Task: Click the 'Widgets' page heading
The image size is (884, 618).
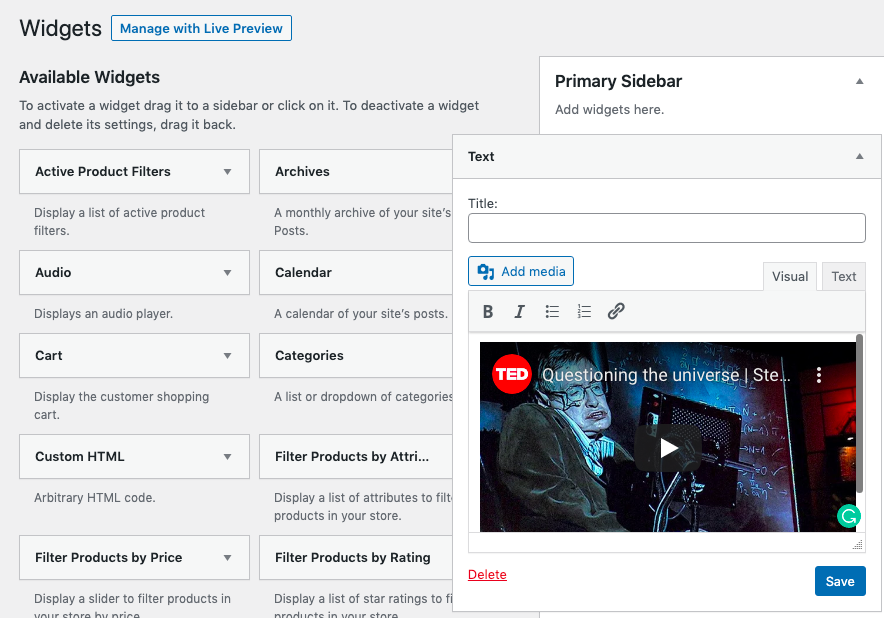Action: tap(60, 28)
